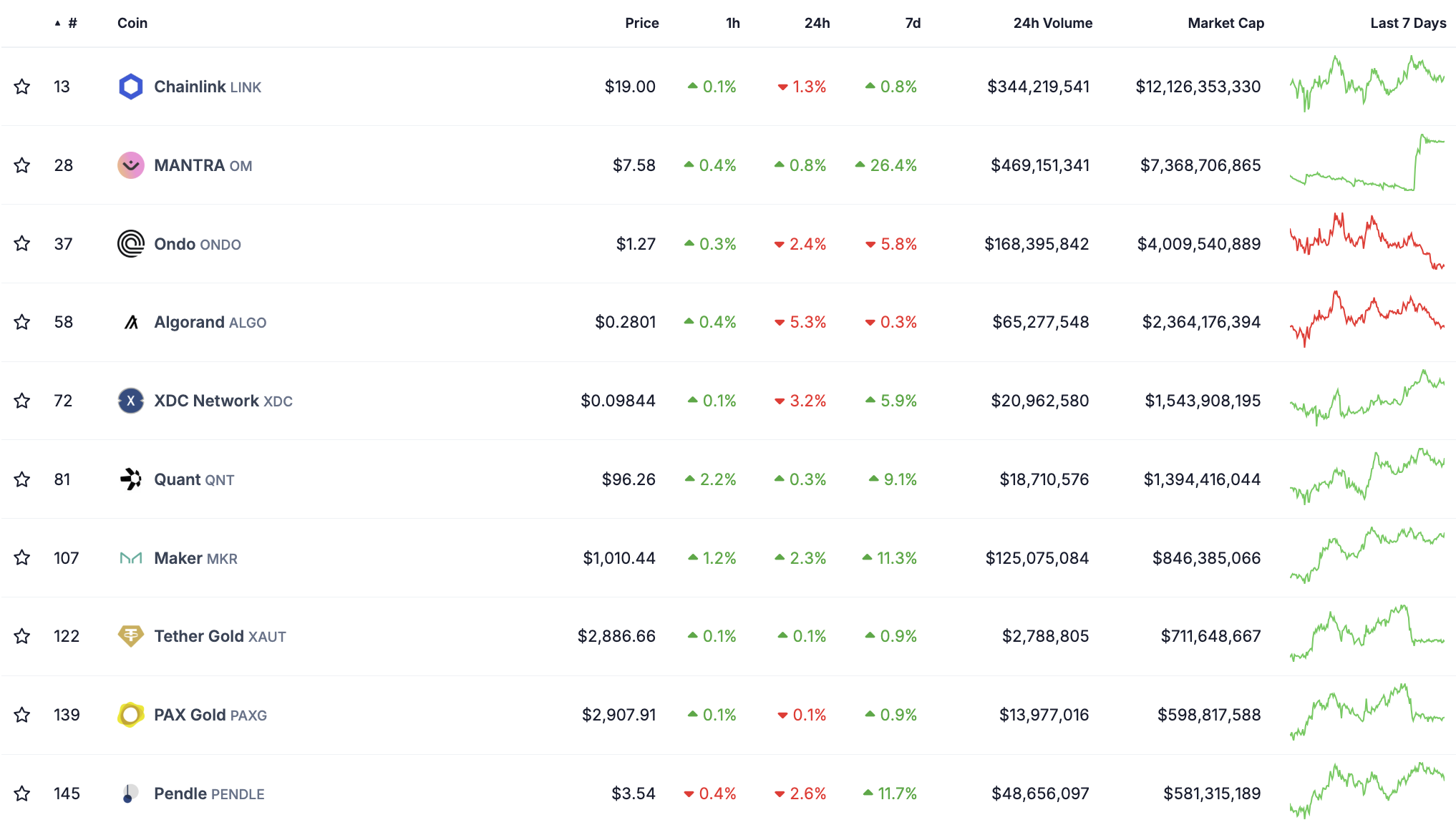This screenshot has width=1456, height=830.
Task: Sort table by Price column
Action: pos(641,23)
